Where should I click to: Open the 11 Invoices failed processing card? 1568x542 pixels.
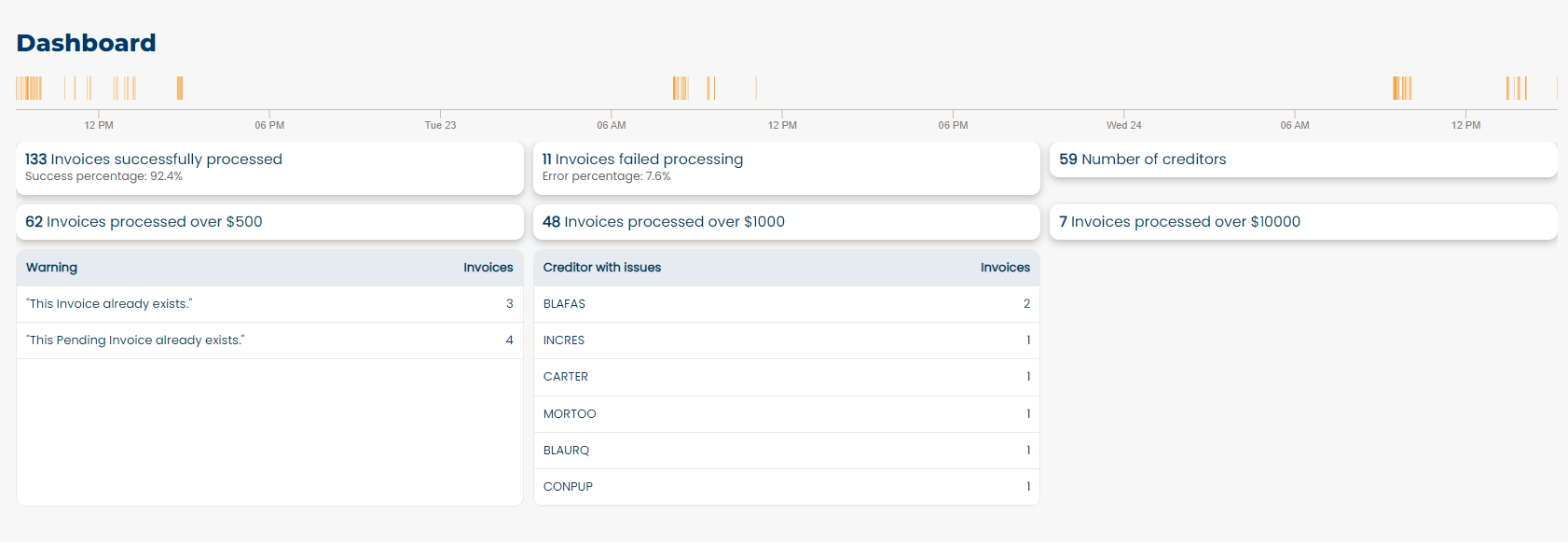click(786, 168)
